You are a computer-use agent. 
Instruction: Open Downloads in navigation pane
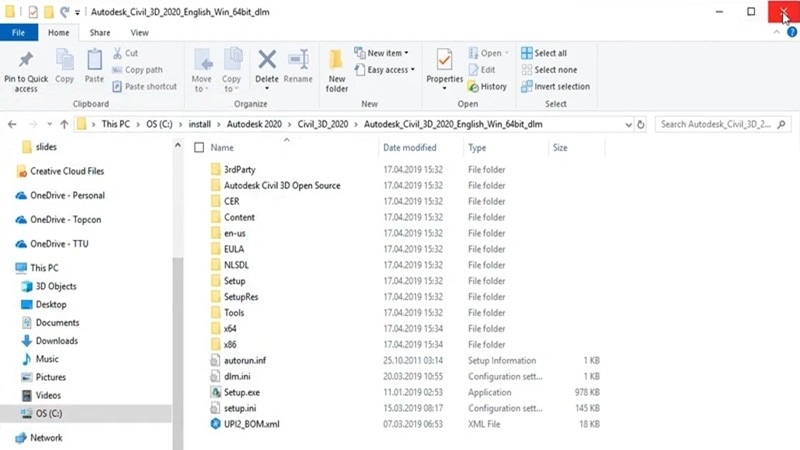tap(49, 341)
